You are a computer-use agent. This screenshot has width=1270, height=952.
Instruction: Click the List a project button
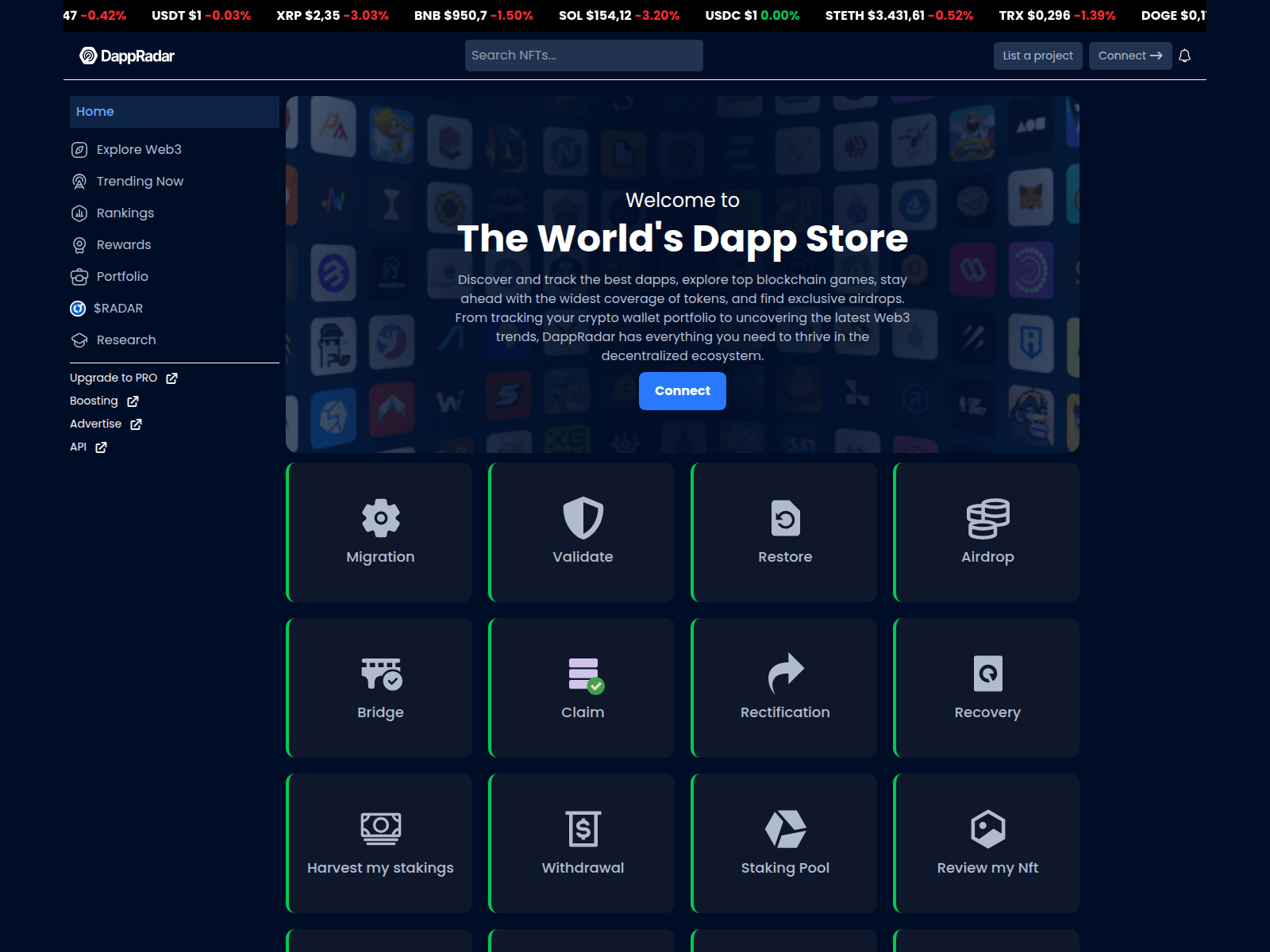[1038, 56]
